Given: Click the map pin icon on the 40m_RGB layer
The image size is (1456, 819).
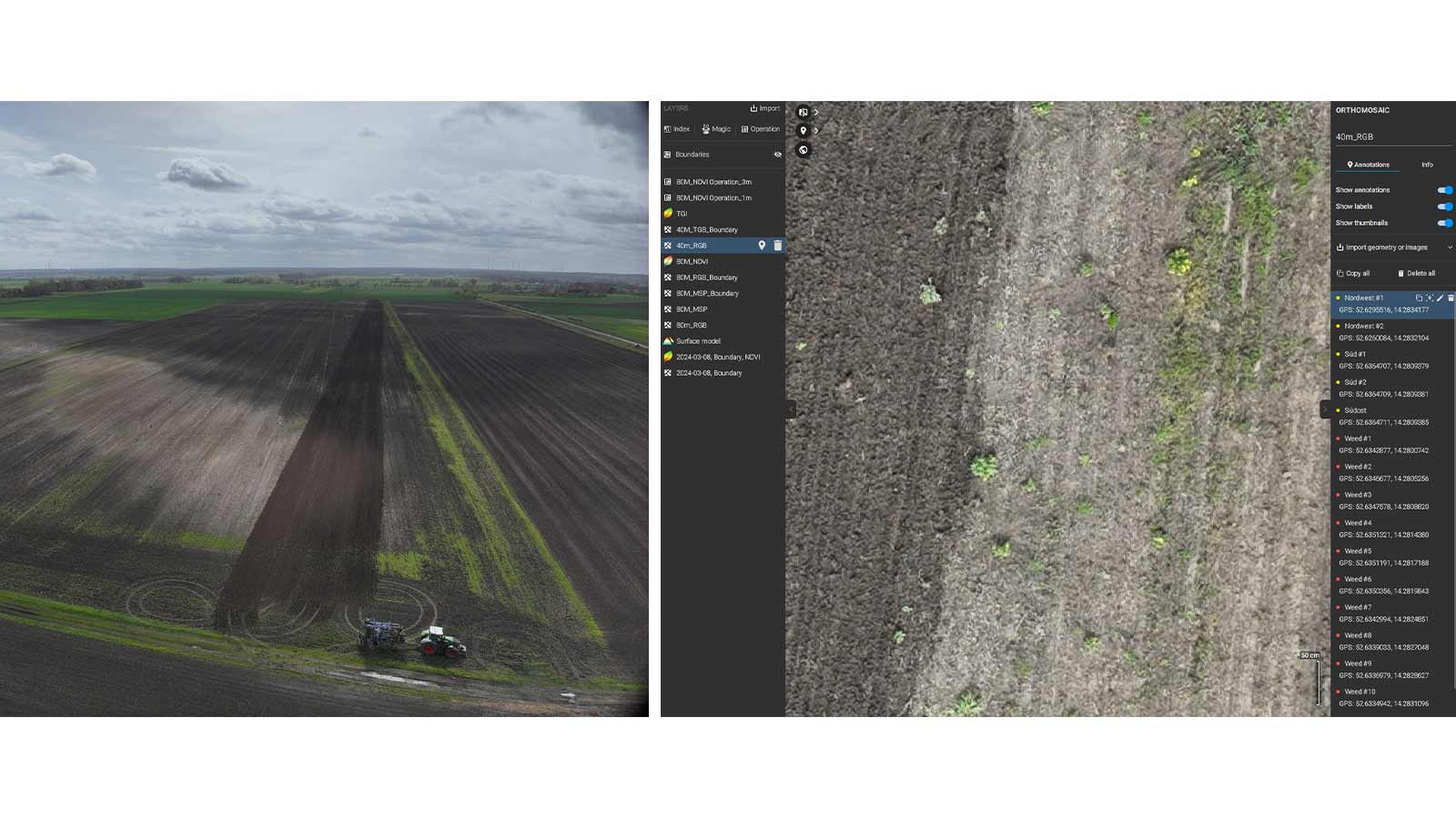Looking at the screenshot, I should pyautogui.click(x=763, y=245).
